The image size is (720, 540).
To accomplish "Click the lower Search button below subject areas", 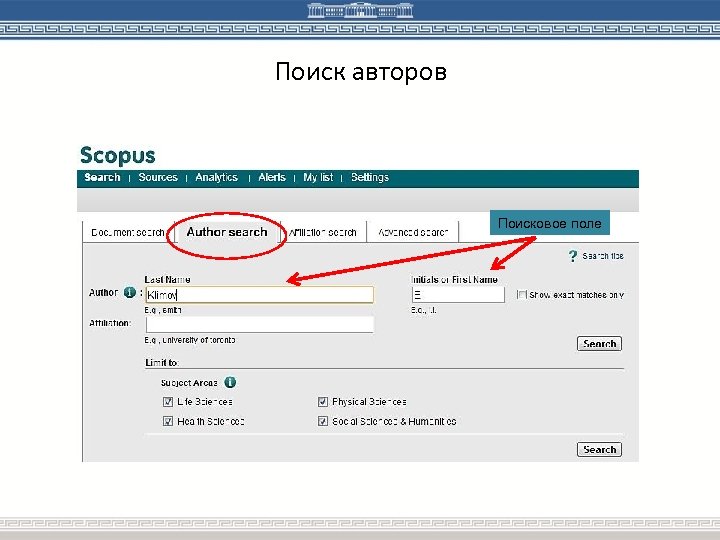I will coord(599,450).
